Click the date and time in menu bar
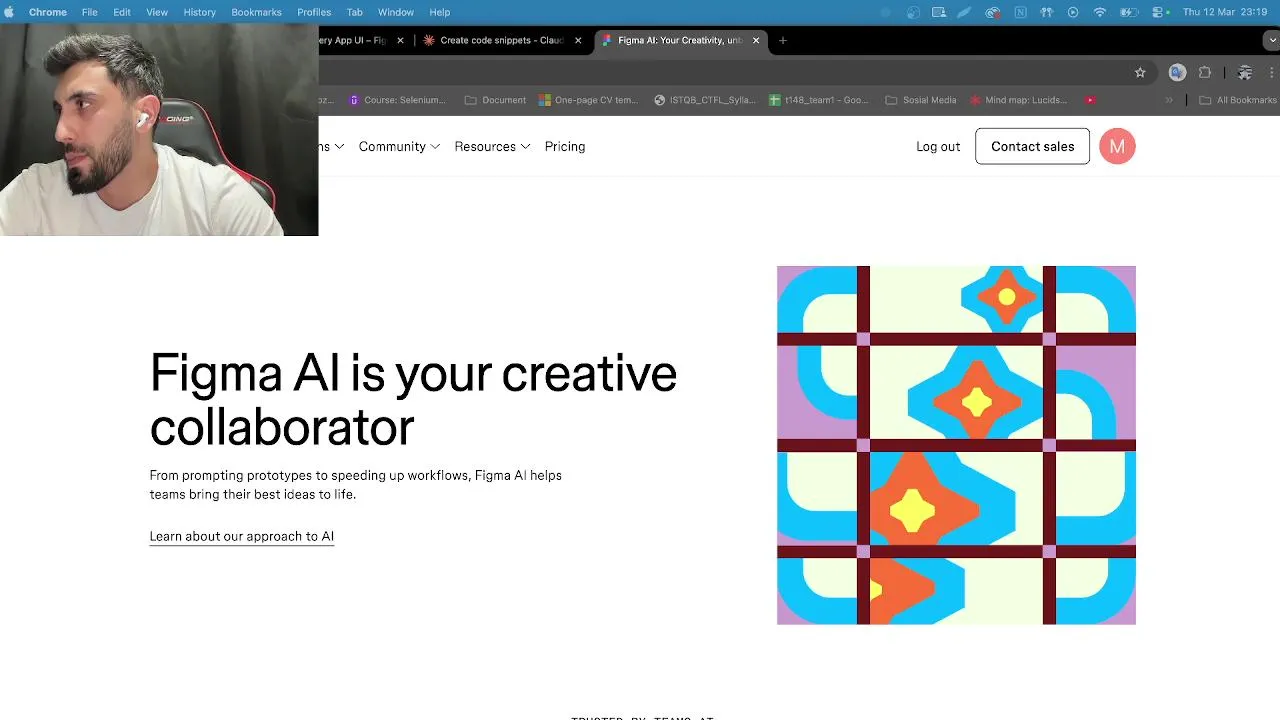 coord(1225,12)
